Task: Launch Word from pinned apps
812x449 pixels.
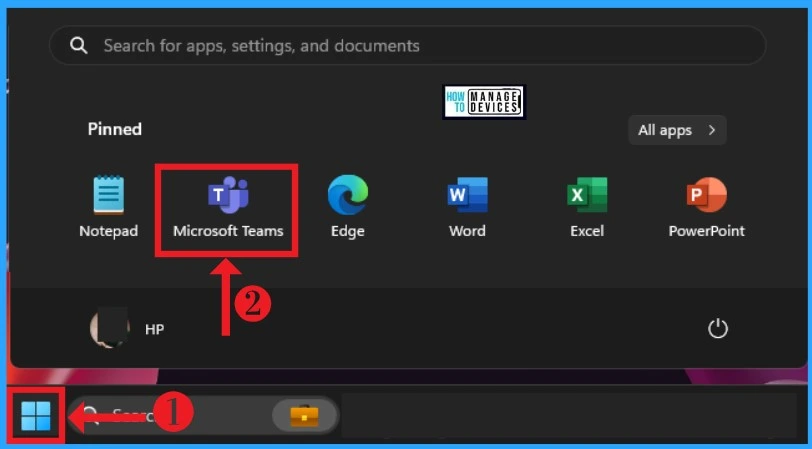Action: (x=467, y=206)
